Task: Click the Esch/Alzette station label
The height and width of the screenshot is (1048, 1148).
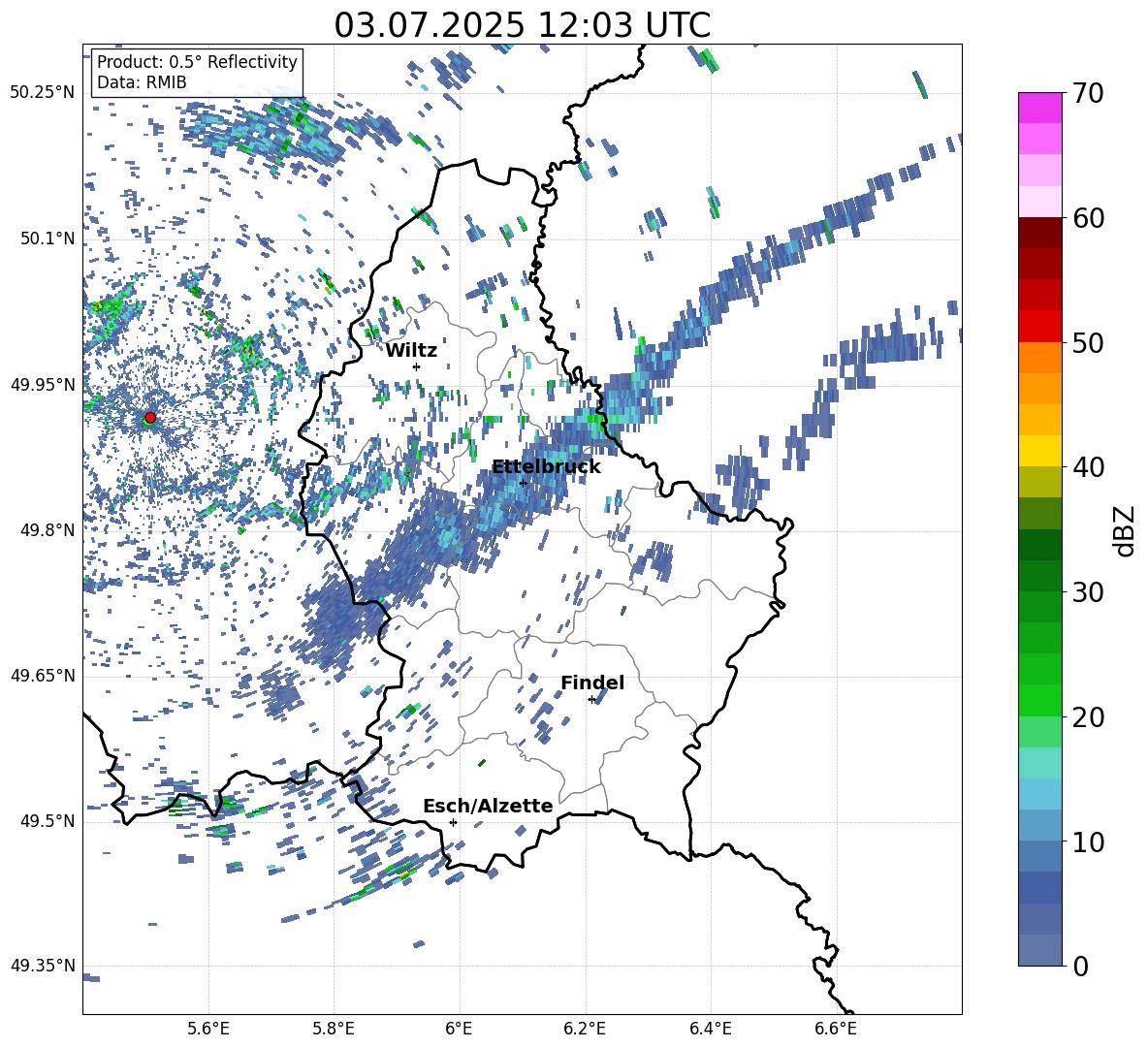Action: pos(488,807)
